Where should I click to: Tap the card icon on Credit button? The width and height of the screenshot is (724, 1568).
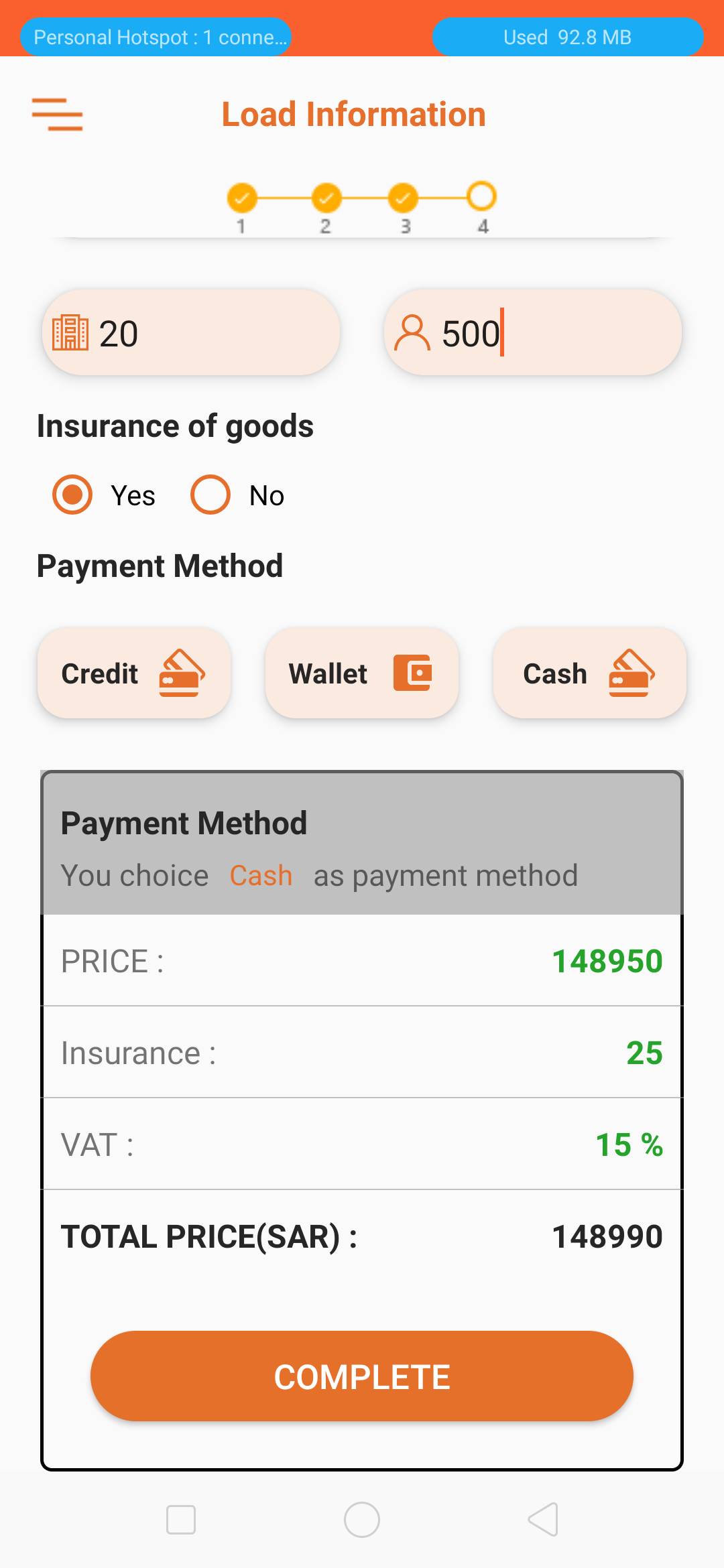(x=182, y=673)
